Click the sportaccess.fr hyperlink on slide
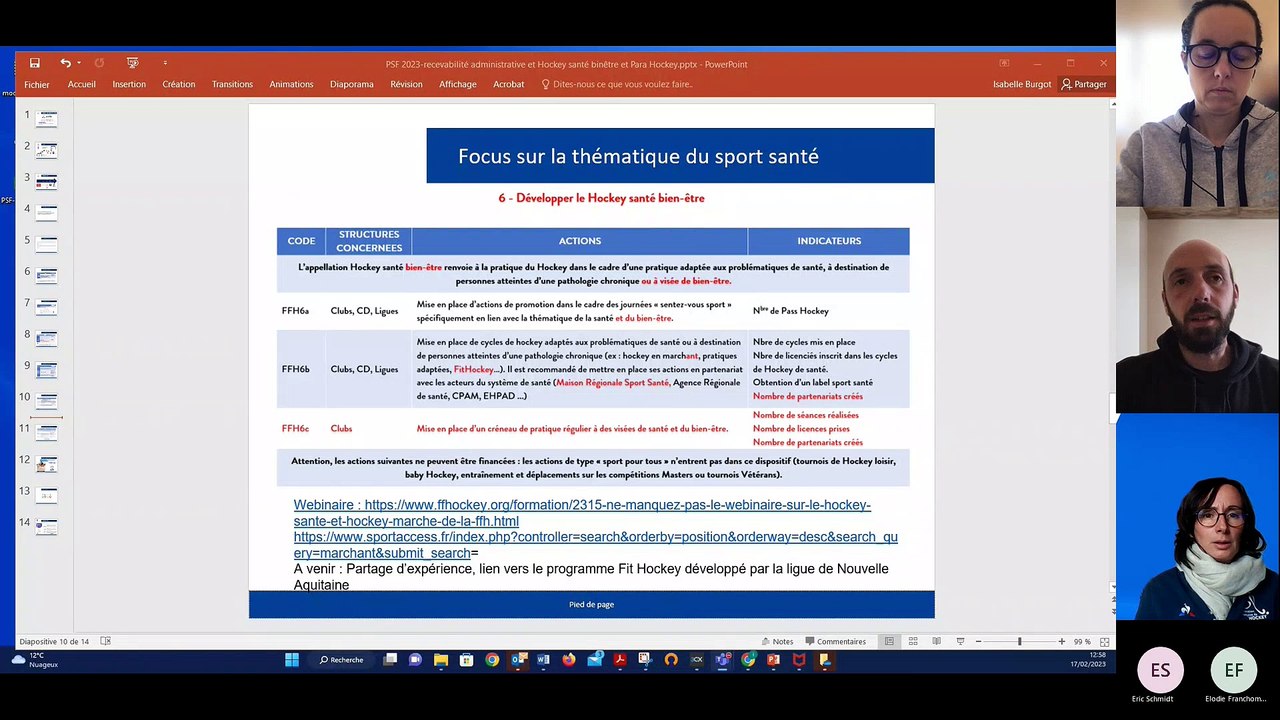1280x720 pixels. point(595,545)
